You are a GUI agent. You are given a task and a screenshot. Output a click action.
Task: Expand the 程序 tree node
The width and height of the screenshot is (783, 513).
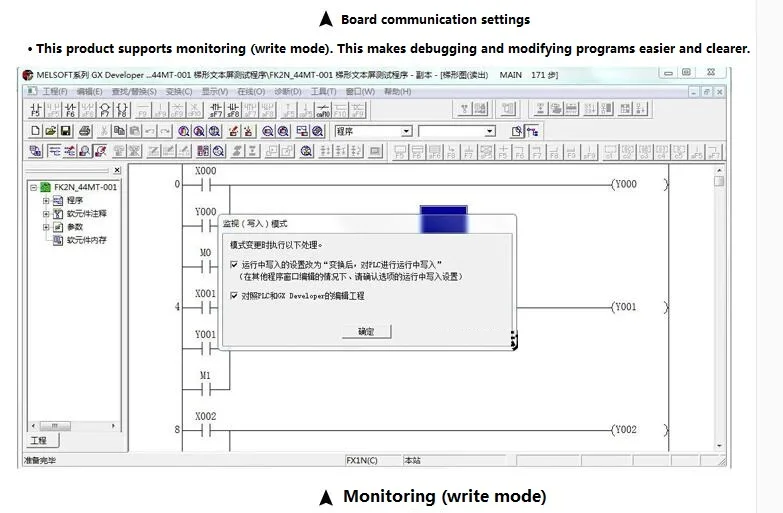46,201
